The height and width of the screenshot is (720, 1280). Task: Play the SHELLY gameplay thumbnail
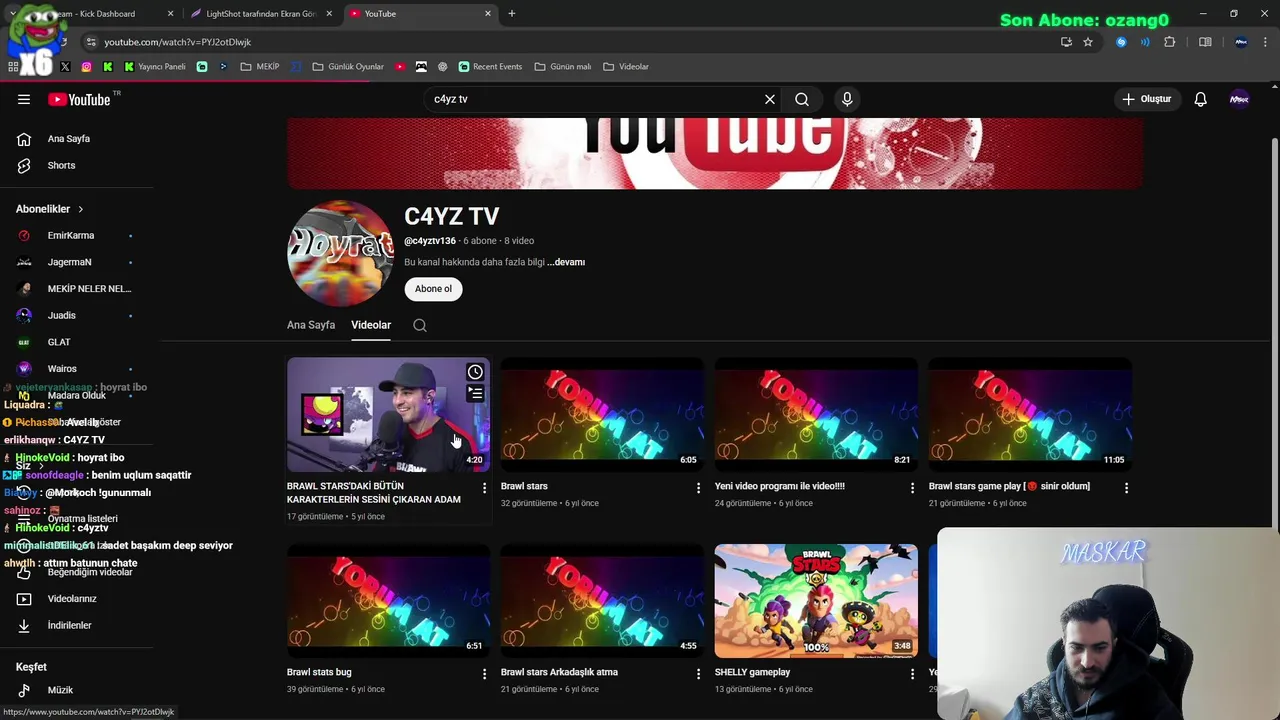(816, 600)
